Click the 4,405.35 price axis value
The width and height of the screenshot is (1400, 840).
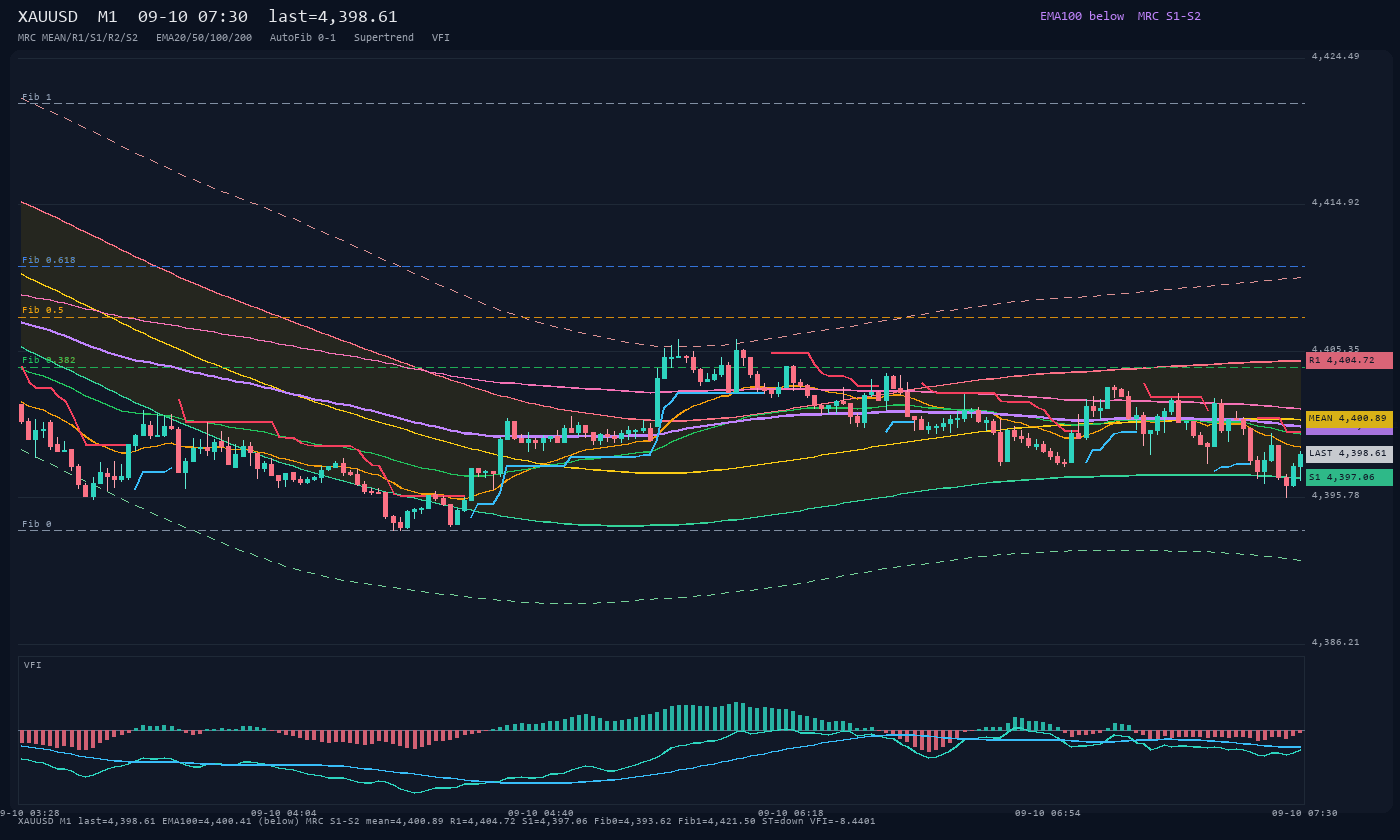click(x=1336, y=349)
